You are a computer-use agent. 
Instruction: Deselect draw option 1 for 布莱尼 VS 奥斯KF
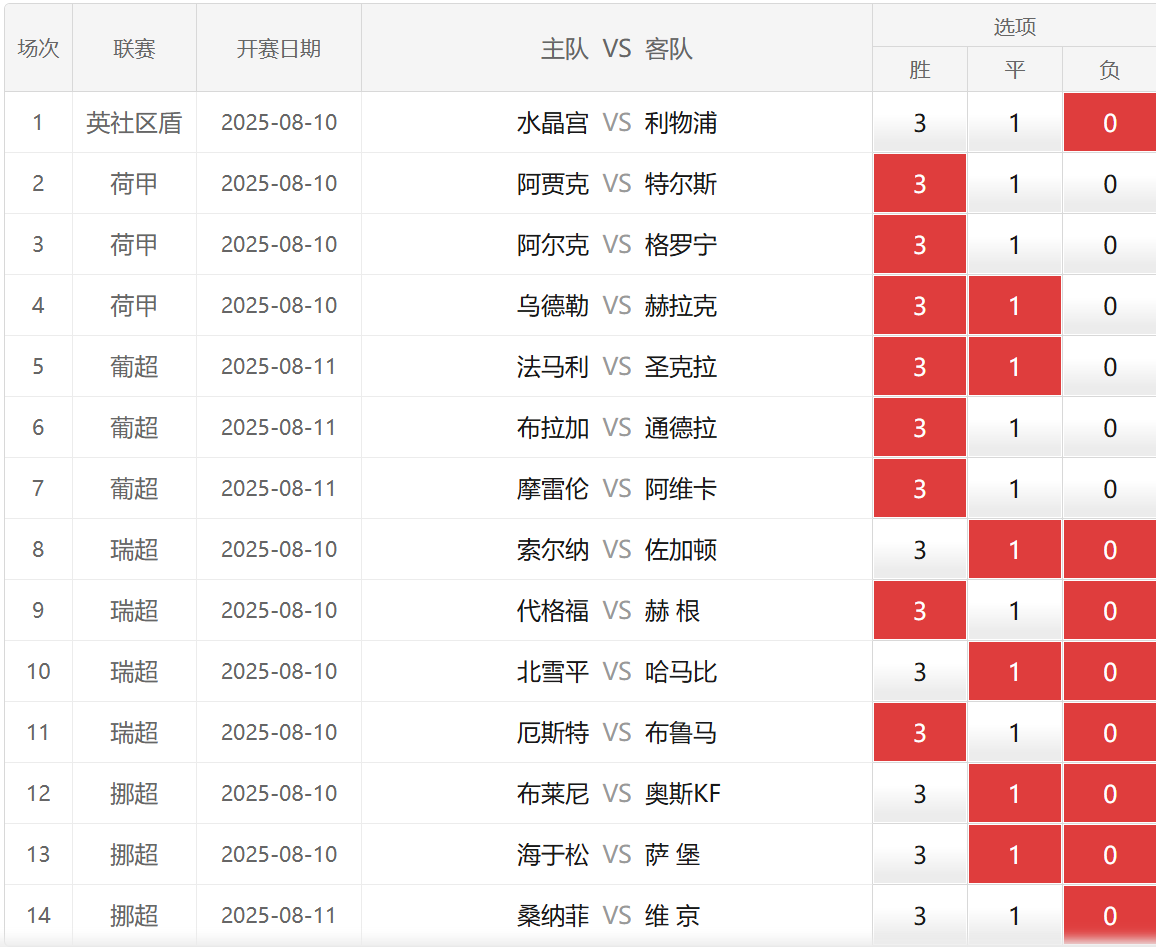click(1014, 793)
